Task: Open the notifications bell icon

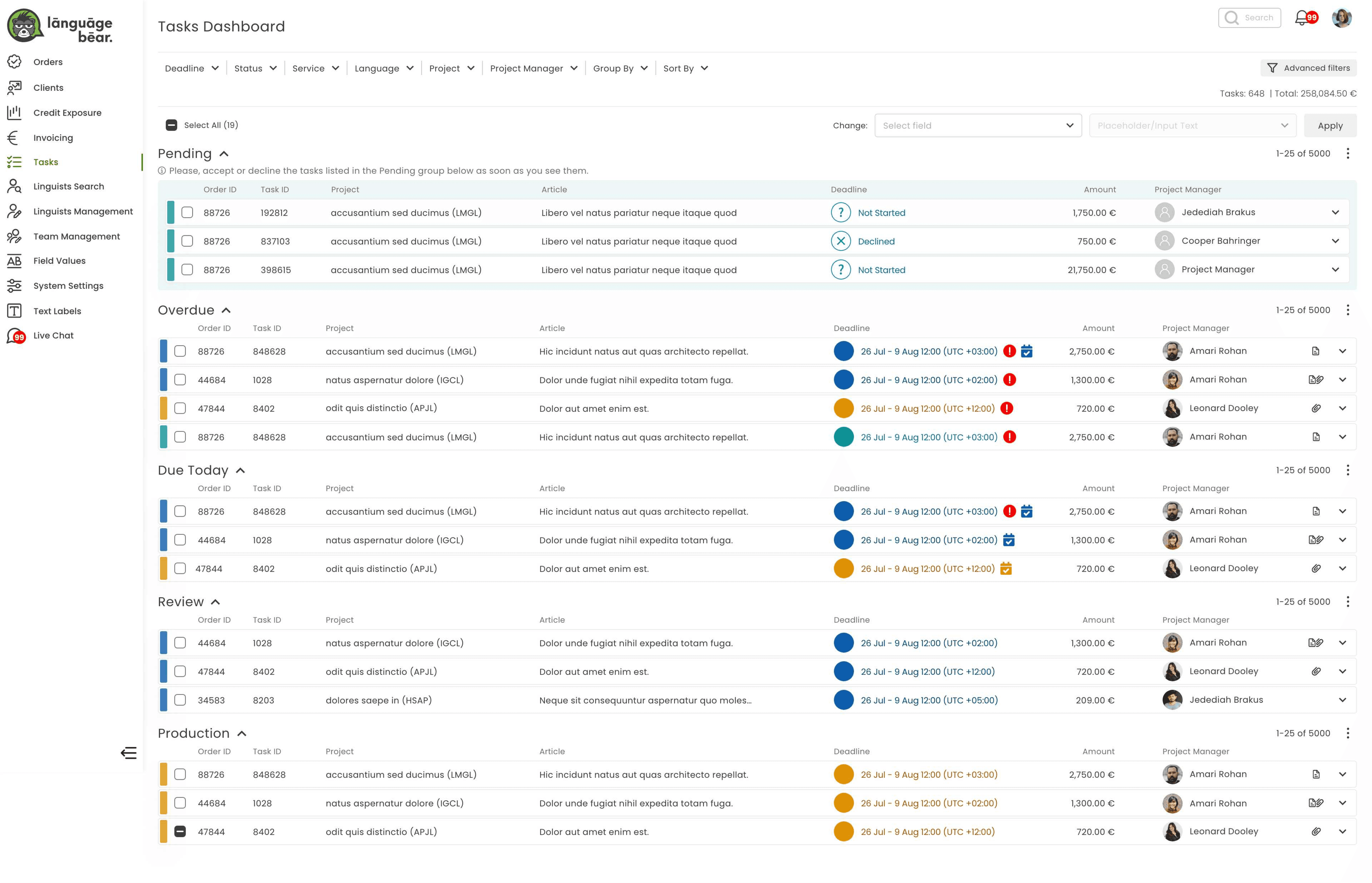Action: (x=1302, y=18)
